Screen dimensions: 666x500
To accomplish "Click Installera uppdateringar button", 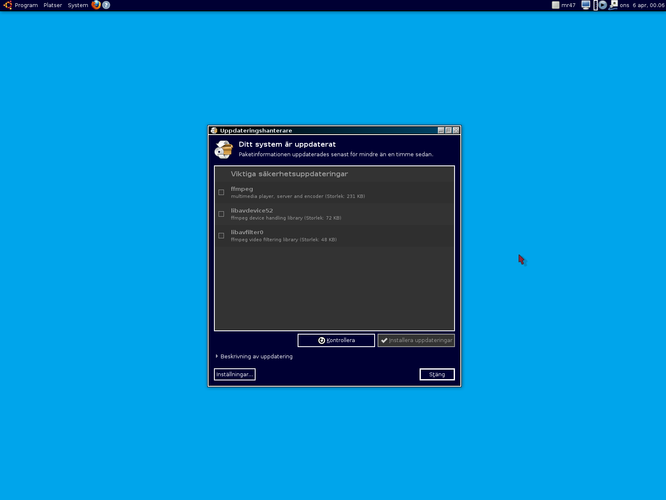I will [416, 340].
